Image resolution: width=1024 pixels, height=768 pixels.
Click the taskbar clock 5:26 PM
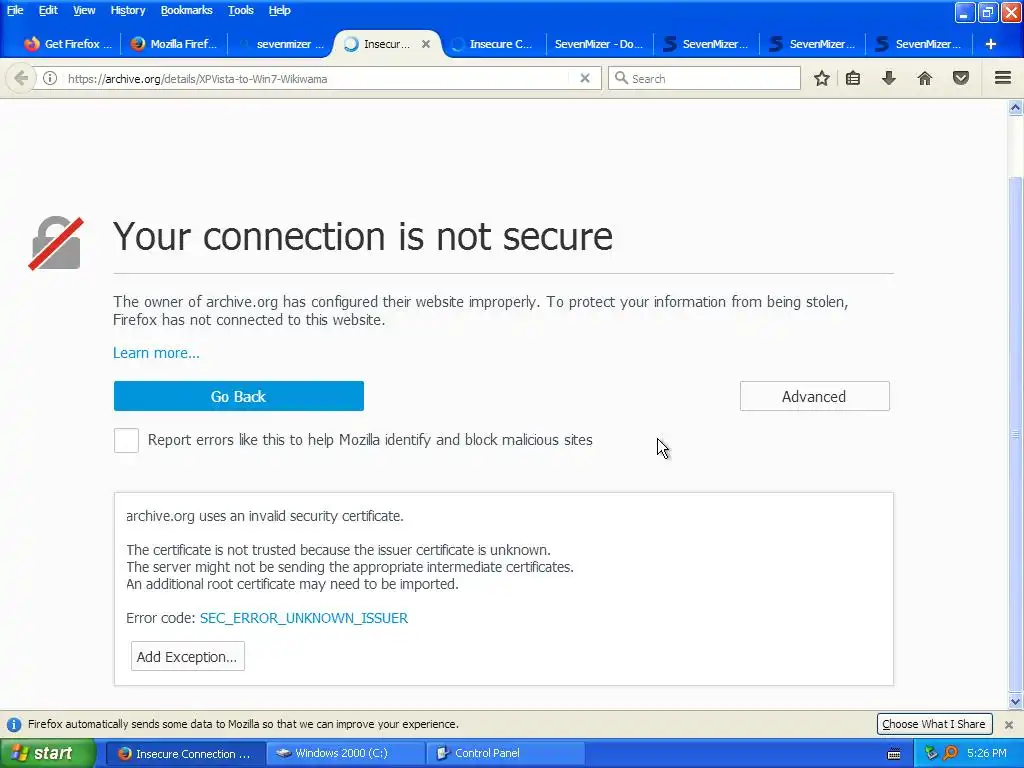pyautogui.click(x=987, y=754)
